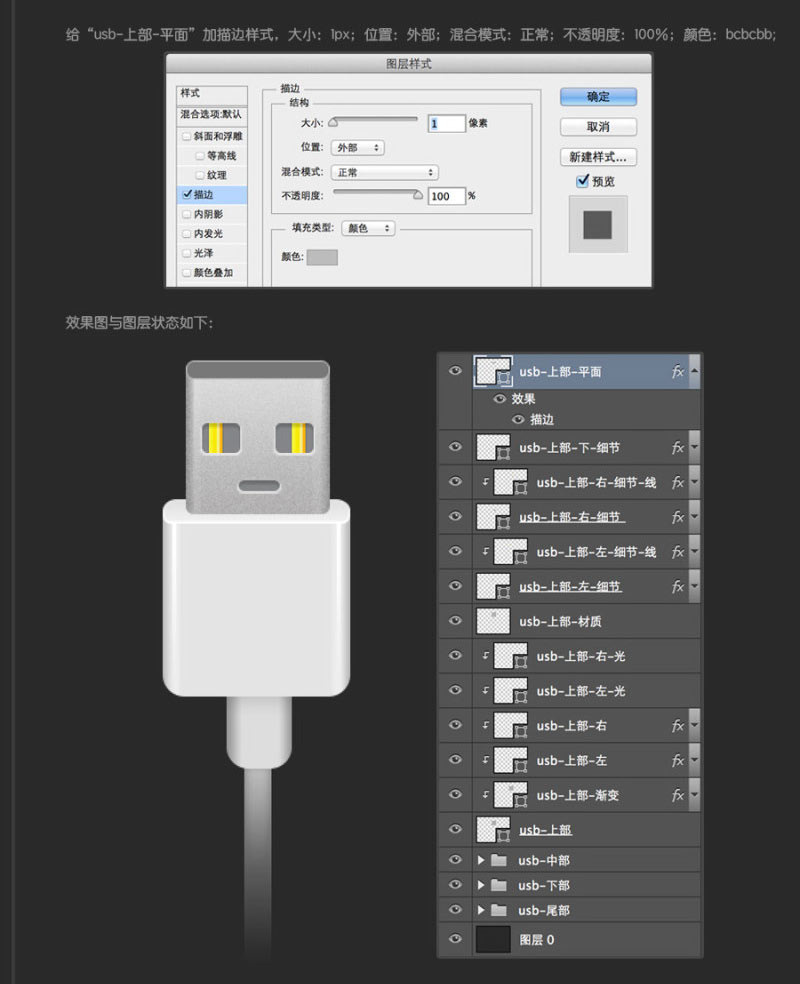Click the folder icon of usb-尾部 group
Screen dimensions: 800x984
click(x=500, y=910)
